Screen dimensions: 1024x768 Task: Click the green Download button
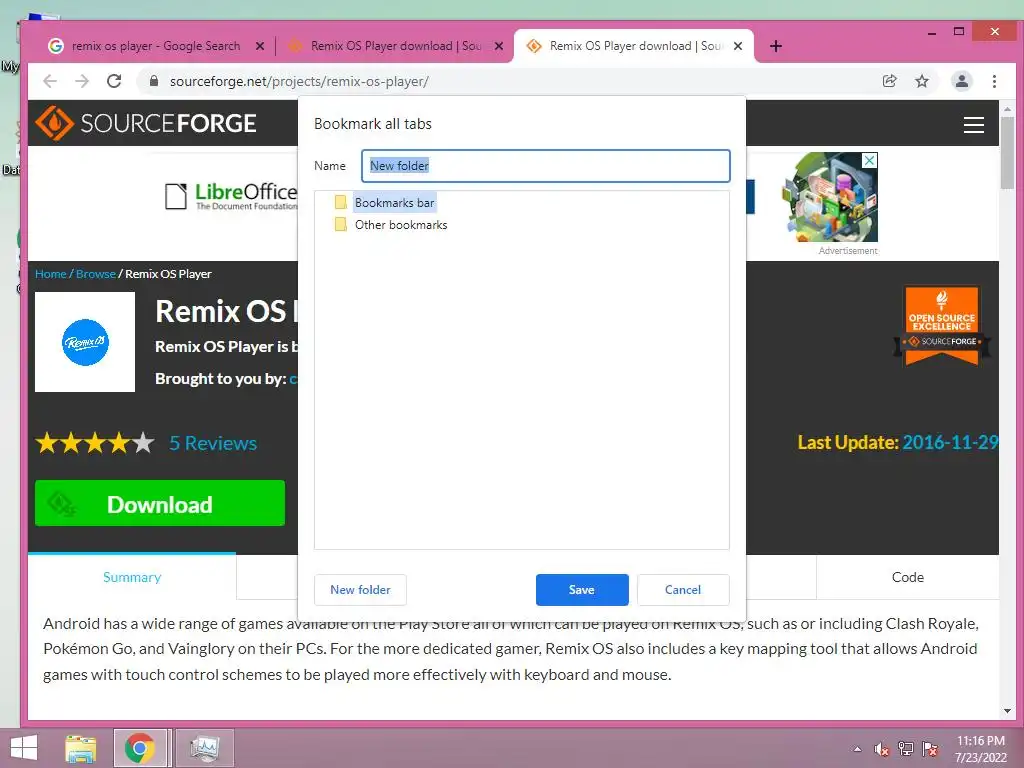160,504
